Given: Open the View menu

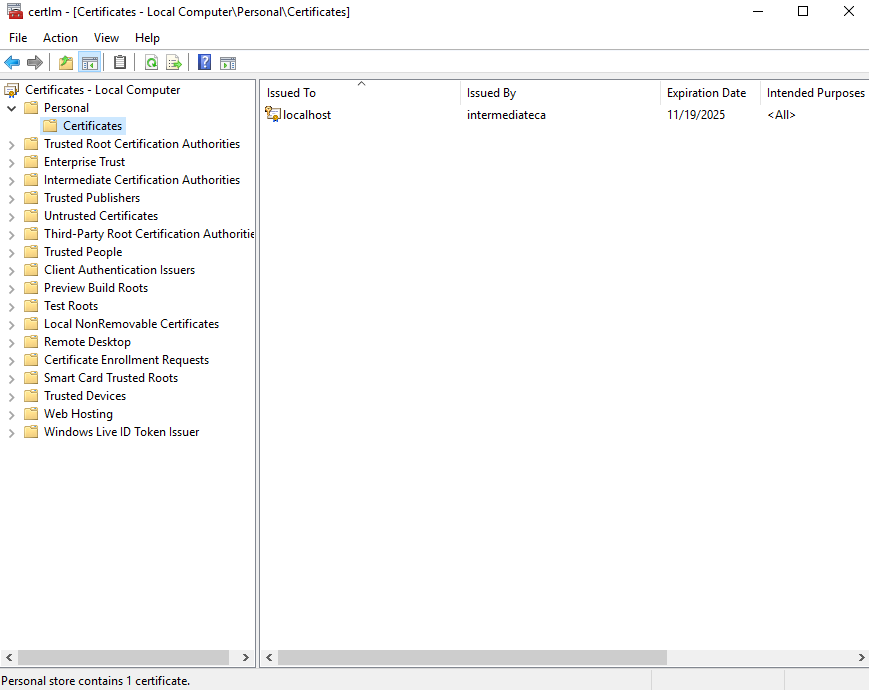Looking at the screenshot, I should pyautogui.click(x=106, y=38).
